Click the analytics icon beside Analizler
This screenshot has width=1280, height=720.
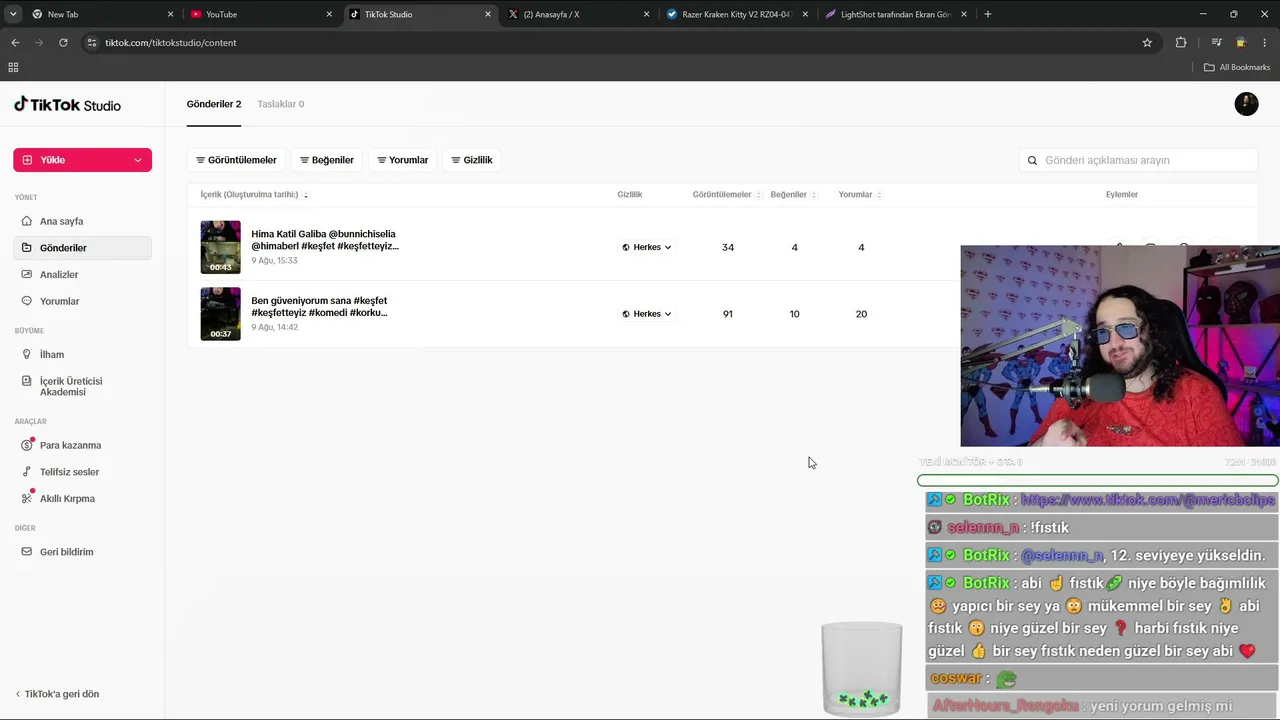pyautogui.click(x=27, y=274)
